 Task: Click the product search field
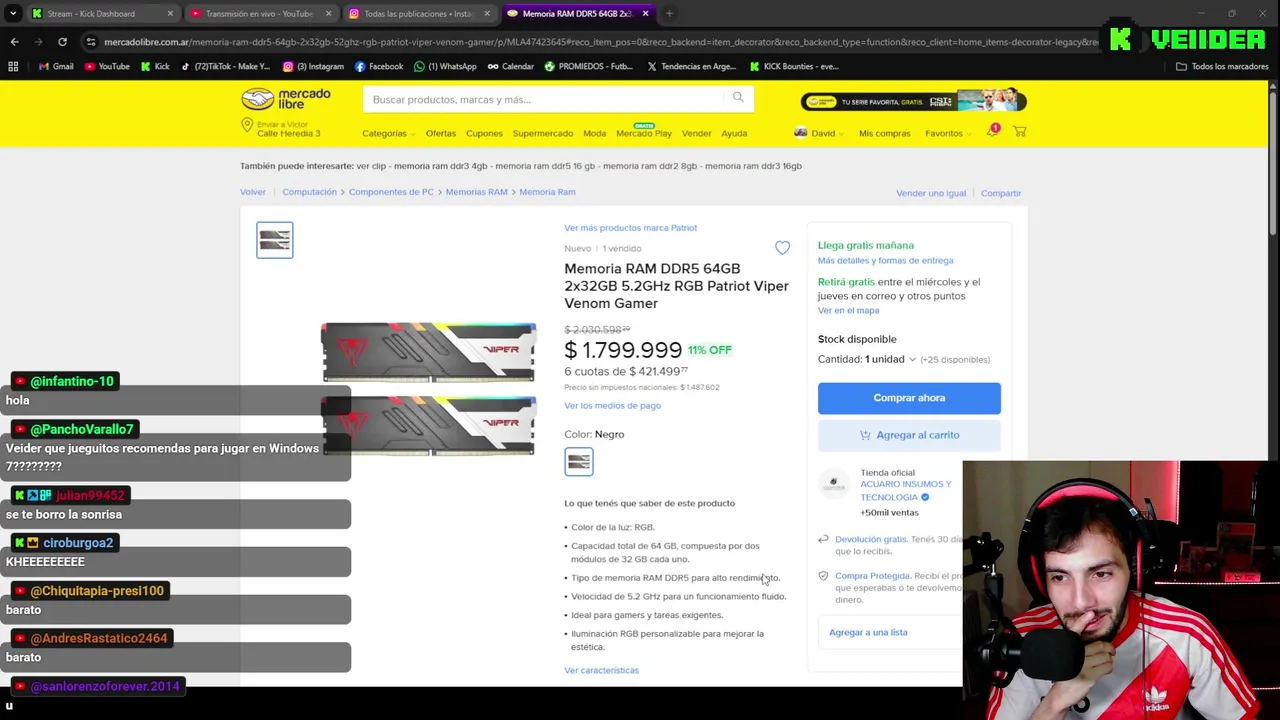coord(545,99)
